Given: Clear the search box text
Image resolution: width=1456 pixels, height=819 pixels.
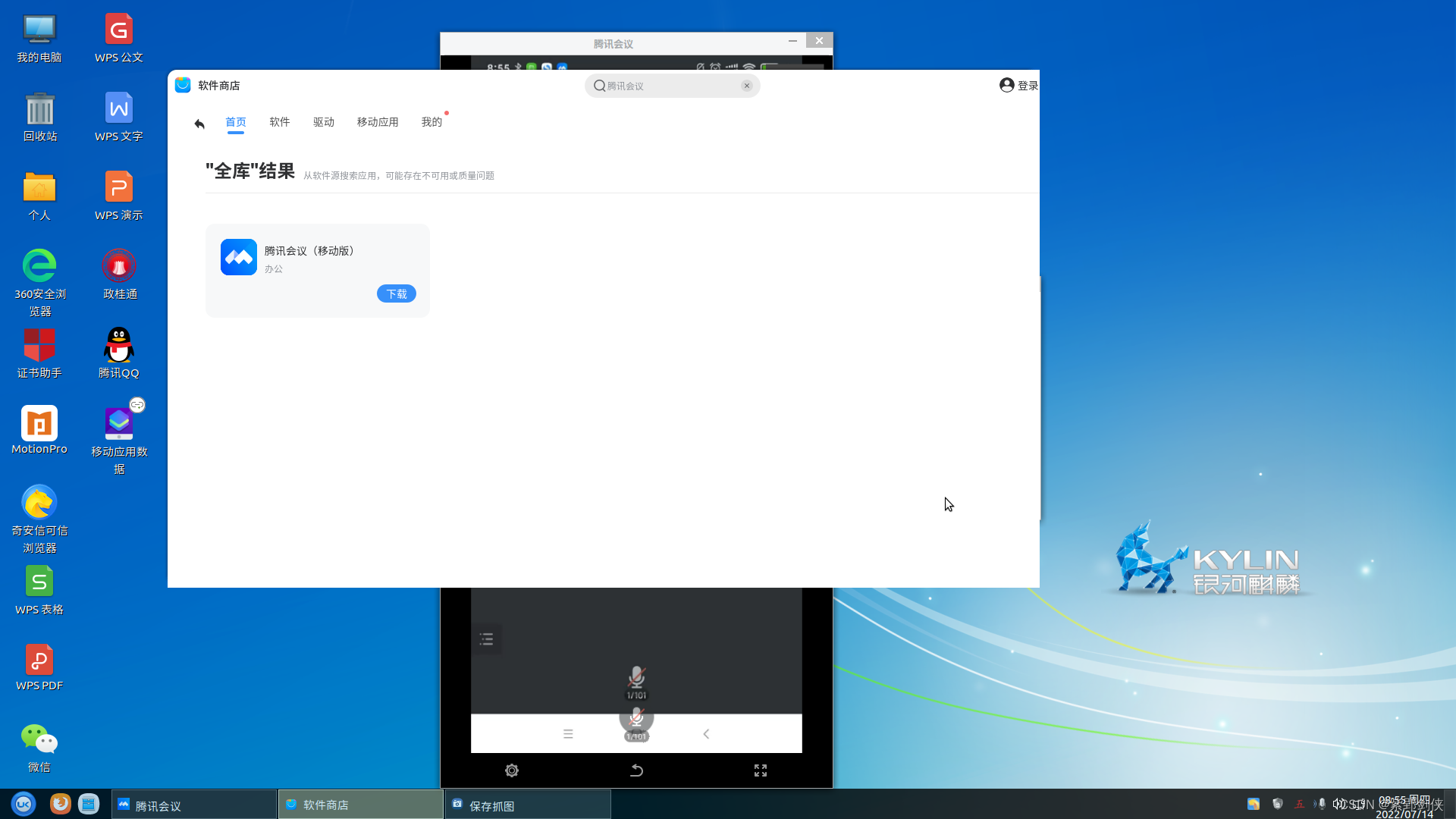Looking at the screenshot, I should coord(747,86).
